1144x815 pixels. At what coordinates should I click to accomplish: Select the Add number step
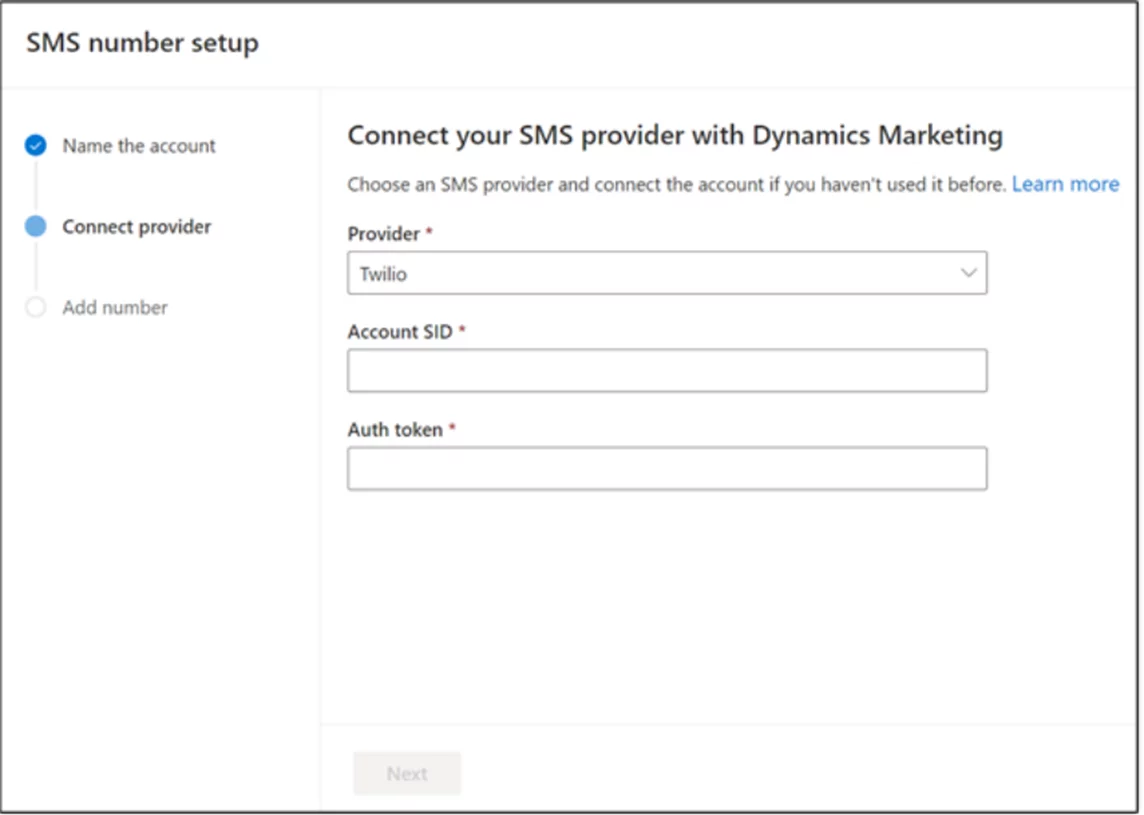click(x=115, y=308)
